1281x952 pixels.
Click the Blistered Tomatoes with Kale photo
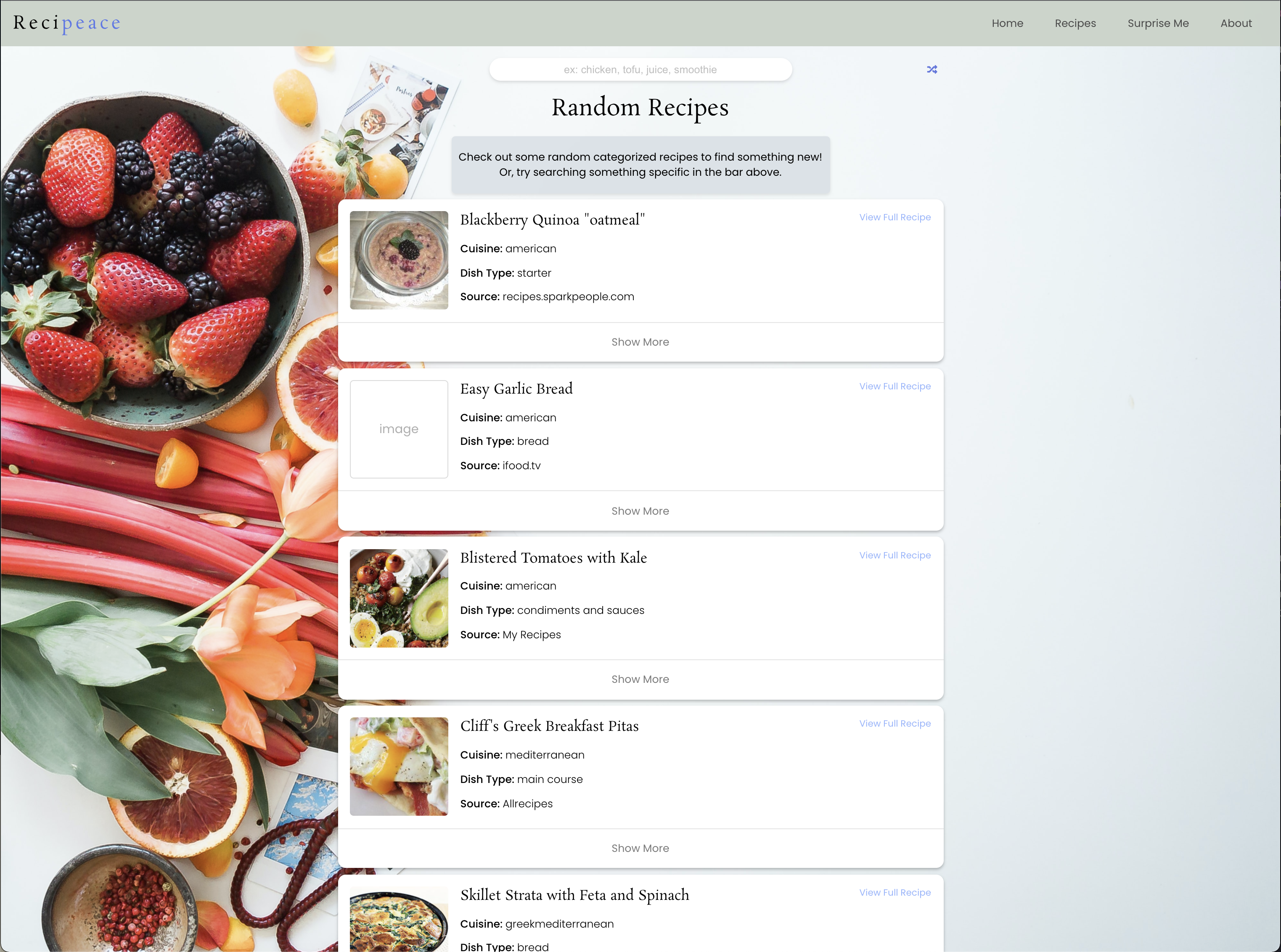click(x=399, y=598)
